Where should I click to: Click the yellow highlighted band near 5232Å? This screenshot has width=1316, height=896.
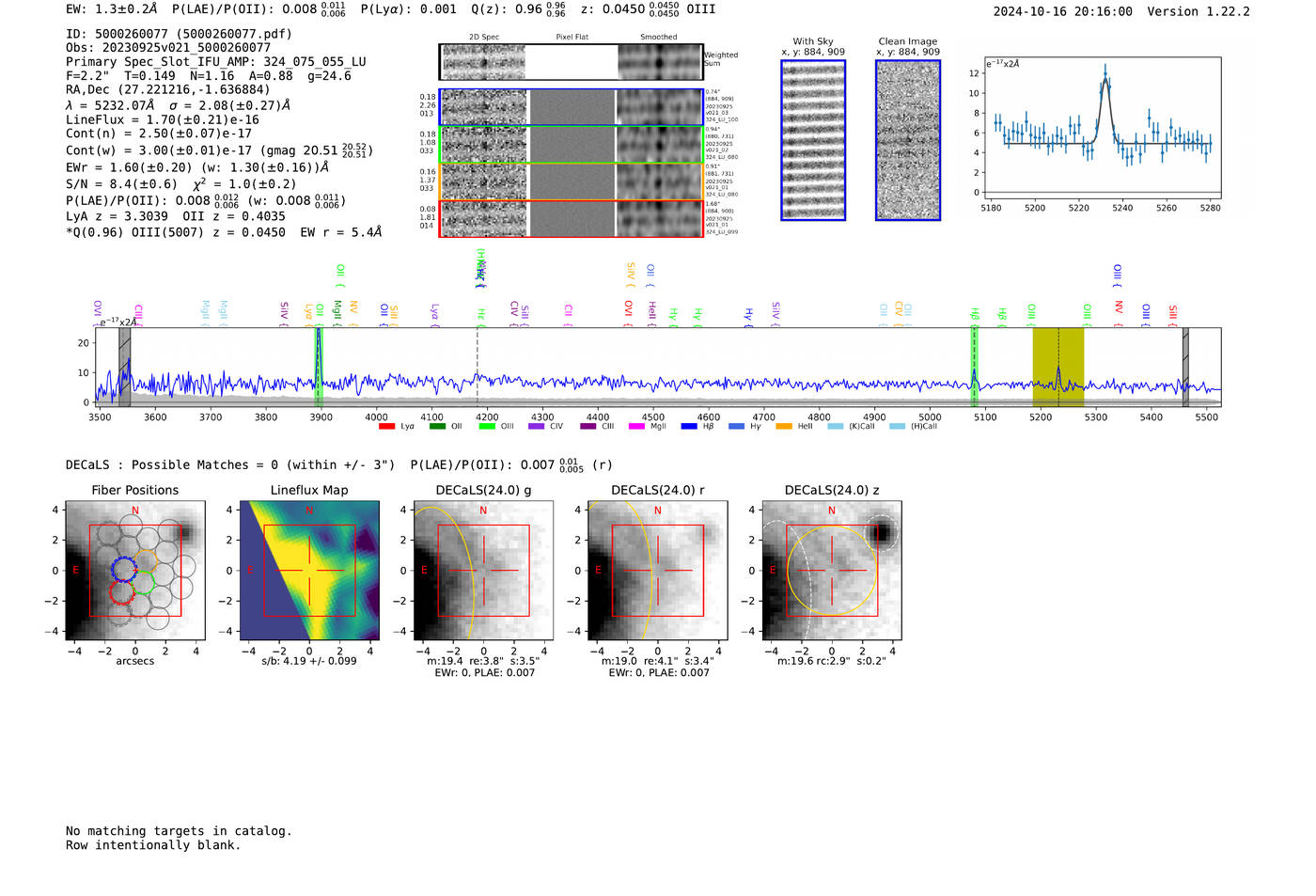(x=1058, y=367)
